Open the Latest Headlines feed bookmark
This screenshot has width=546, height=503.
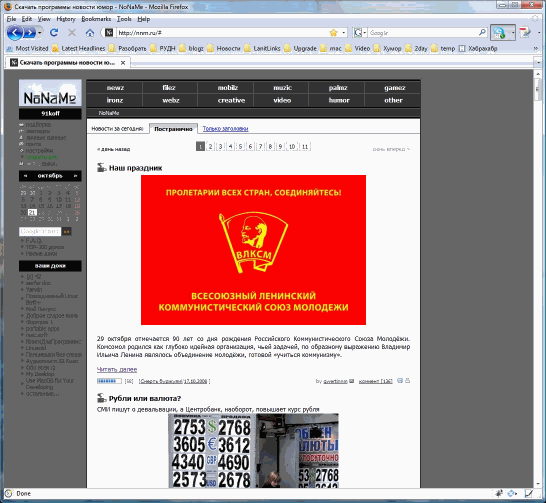pyautogui.click(x=79, y=48)
